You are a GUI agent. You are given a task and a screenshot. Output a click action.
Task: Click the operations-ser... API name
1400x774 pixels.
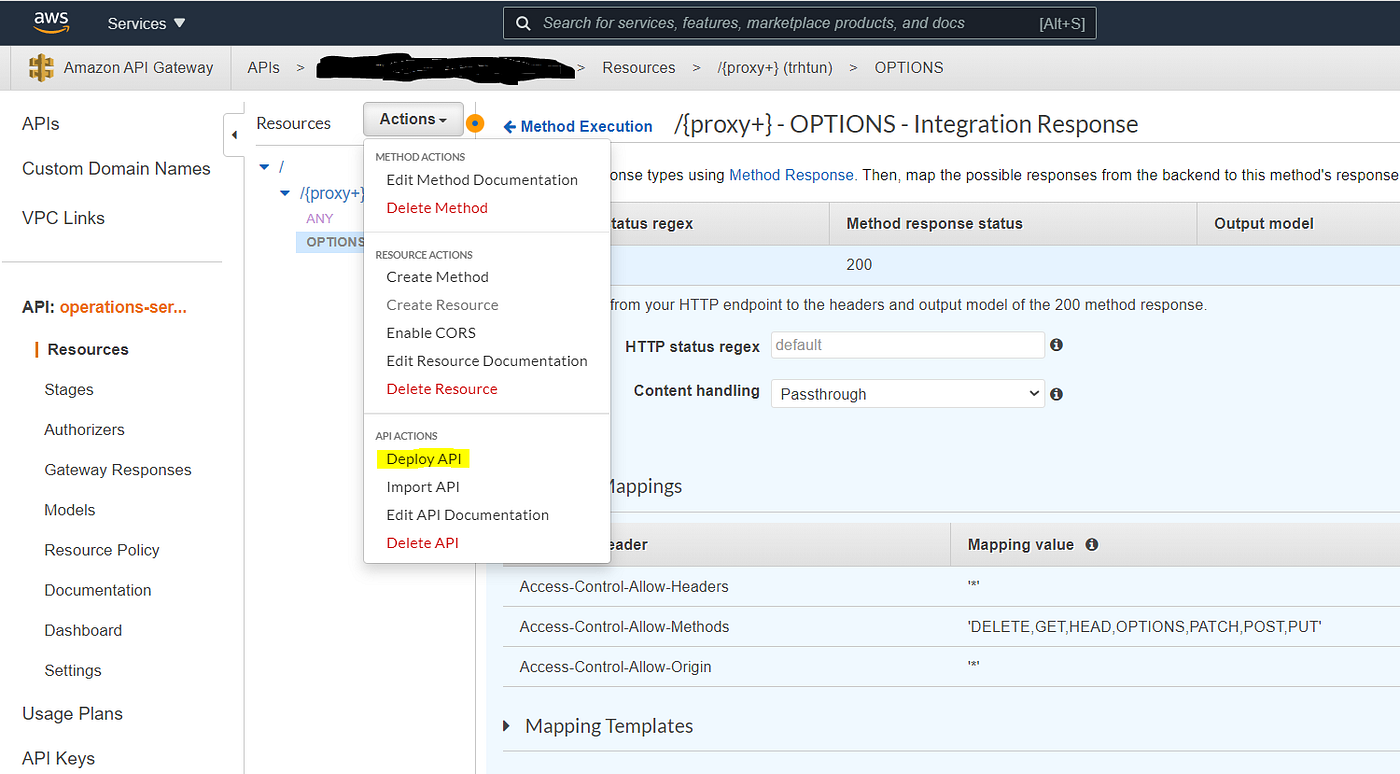[x=123, y=307]
